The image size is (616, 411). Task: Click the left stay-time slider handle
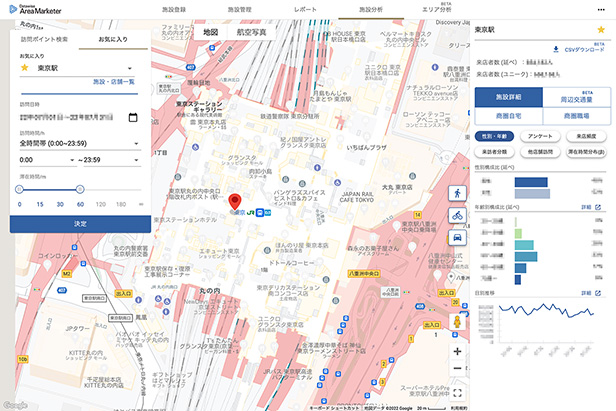coord(19,189)
